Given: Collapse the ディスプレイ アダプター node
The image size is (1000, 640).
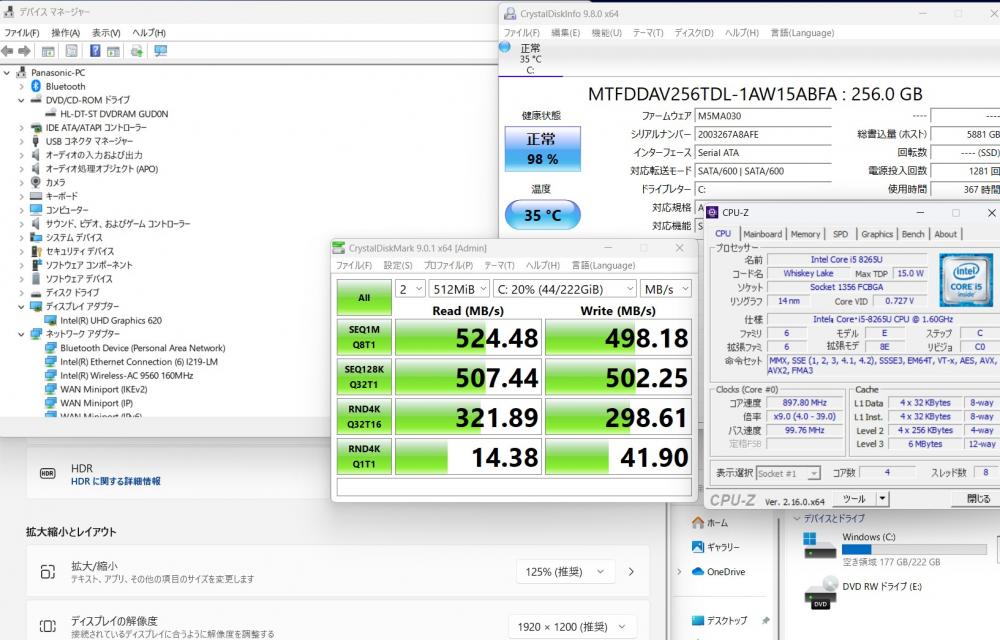Looking at the screenshot, I should click(22, 307).
